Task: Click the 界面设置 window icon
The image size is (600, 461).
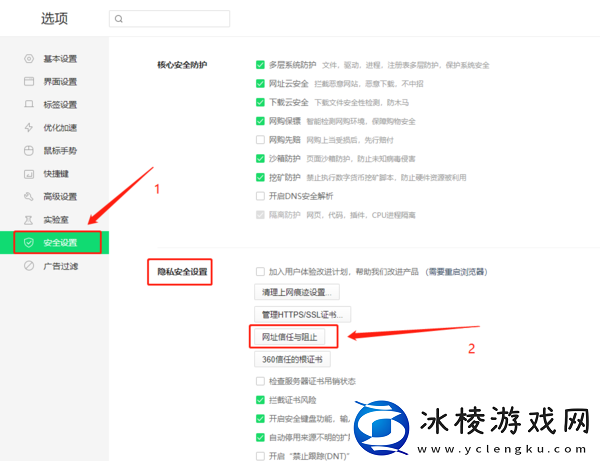Action: (29, 81)
